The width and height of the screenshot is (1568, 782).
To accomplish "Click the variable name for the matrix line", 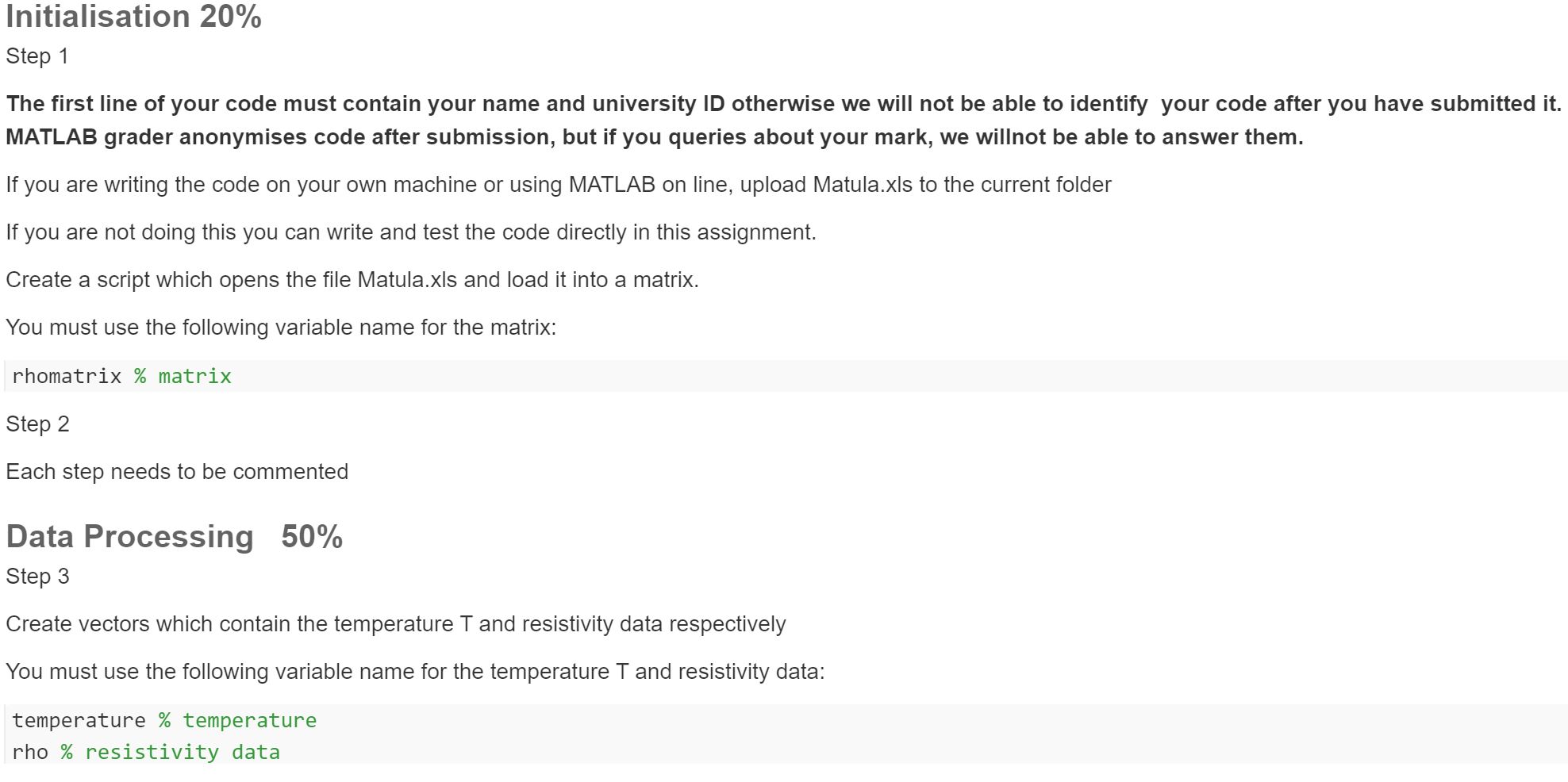I will click(x=281, y=328).
